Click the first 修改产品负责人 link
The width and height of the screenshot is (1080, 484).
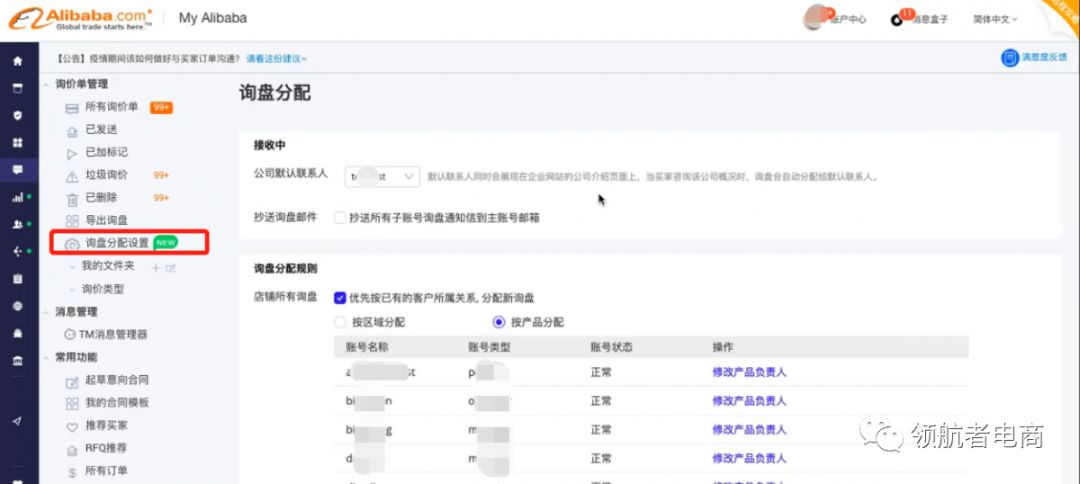pyautogui.click(x=749, y=372)
